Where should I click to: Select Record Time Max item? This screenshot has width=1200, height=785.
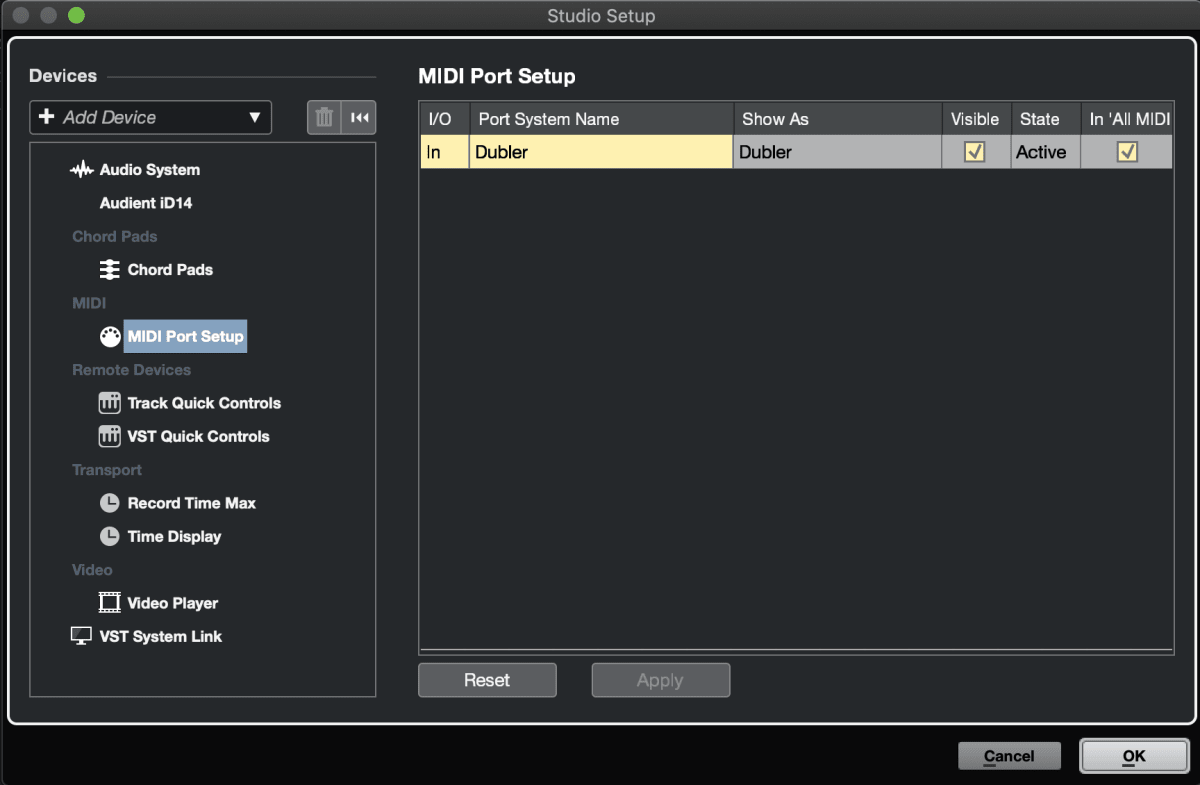pyautogui.click(x=191, y=503)
